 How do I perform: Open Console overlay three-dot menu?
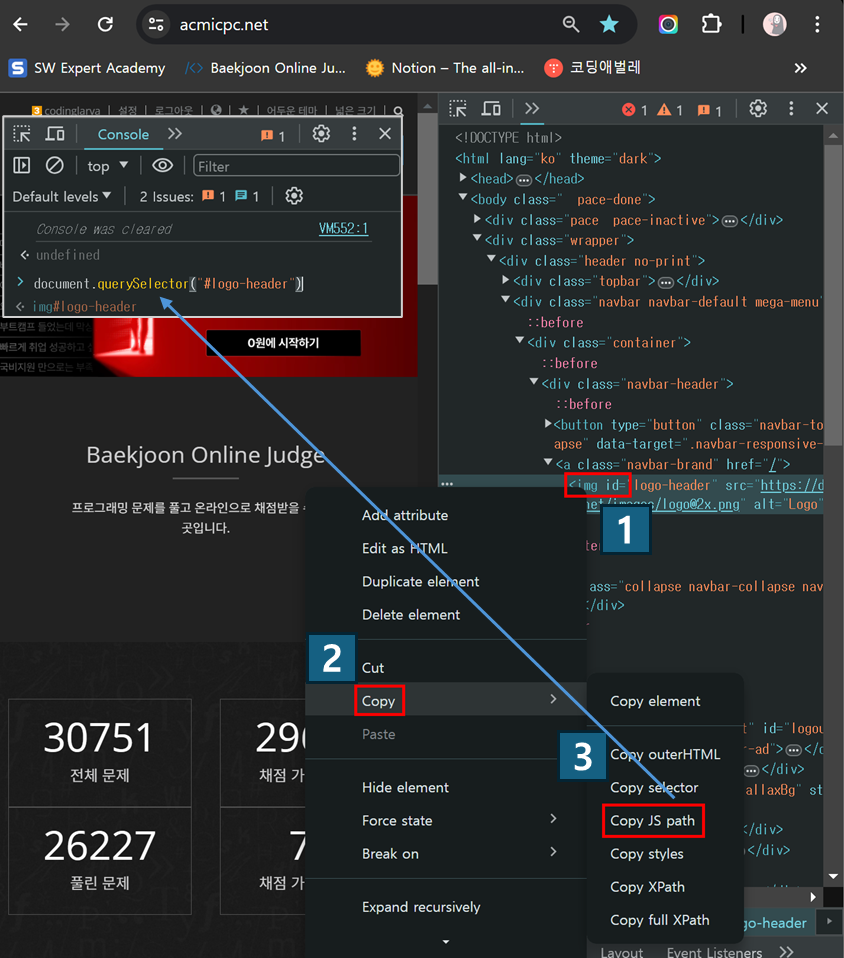tap(354, 134)
